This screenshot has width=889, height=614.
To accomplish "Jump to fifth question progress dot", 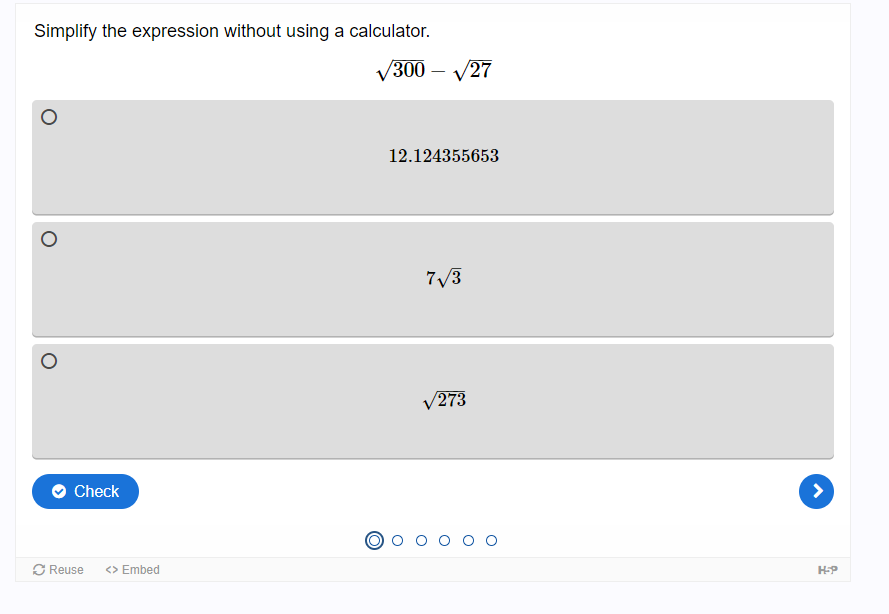I will pyautogui.click(x=468, y=540).
